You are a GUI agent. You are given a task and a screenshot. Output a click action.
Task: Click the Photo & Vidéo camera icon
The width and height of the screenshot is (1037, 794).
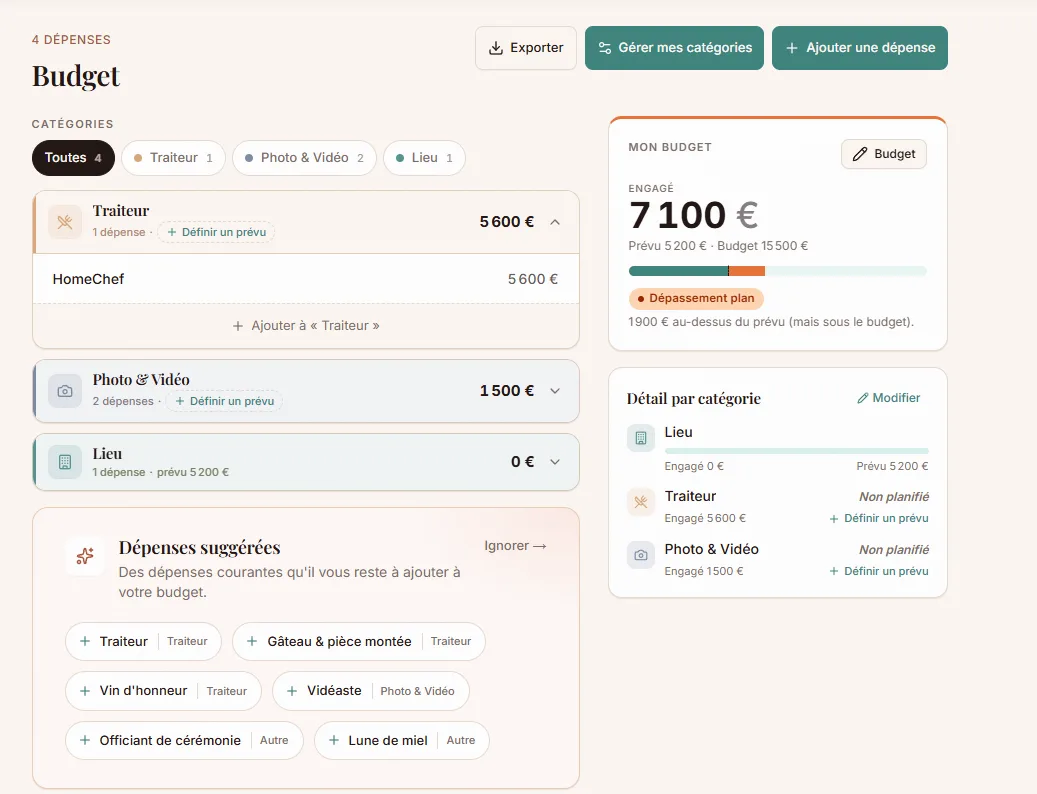tap(65, 391)
